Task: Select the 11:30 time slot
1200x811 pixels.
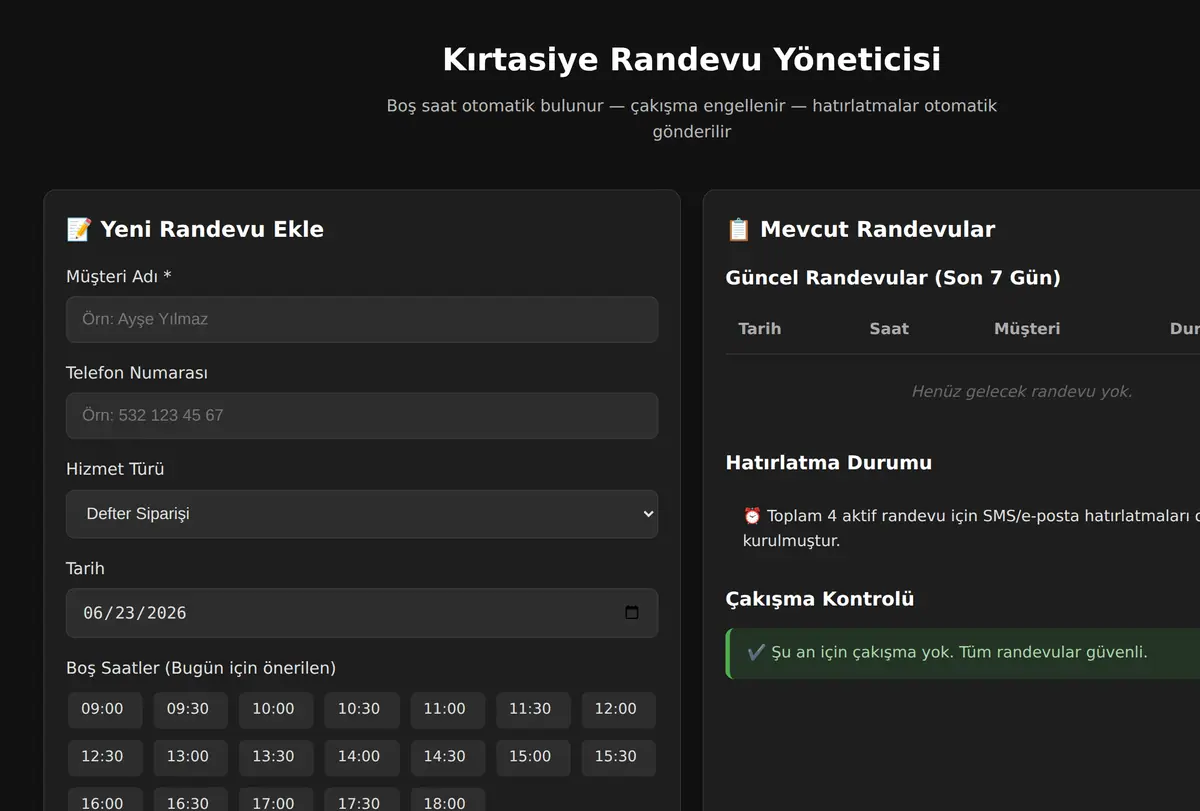Action: click(x=533, y=710)
